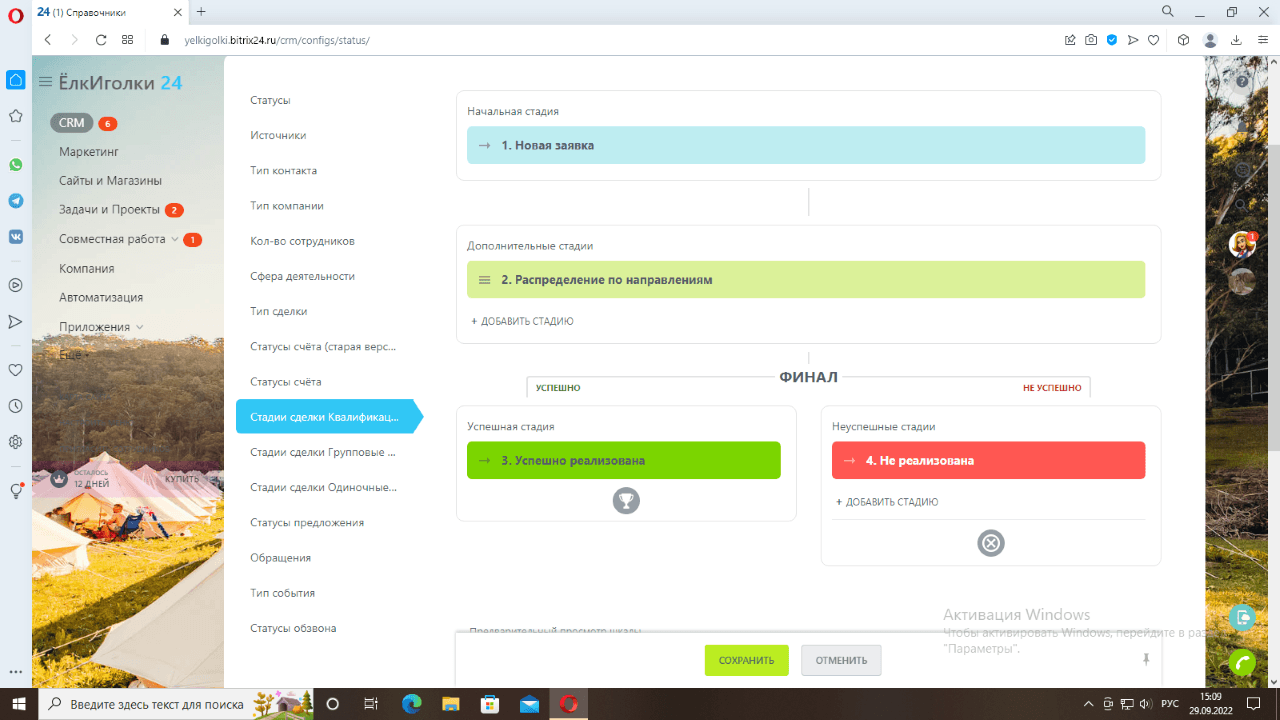This screenshot has height=720, width=1280.
Task: Expand the Совместная работа submenu
Action: click(x=175, y=239)
